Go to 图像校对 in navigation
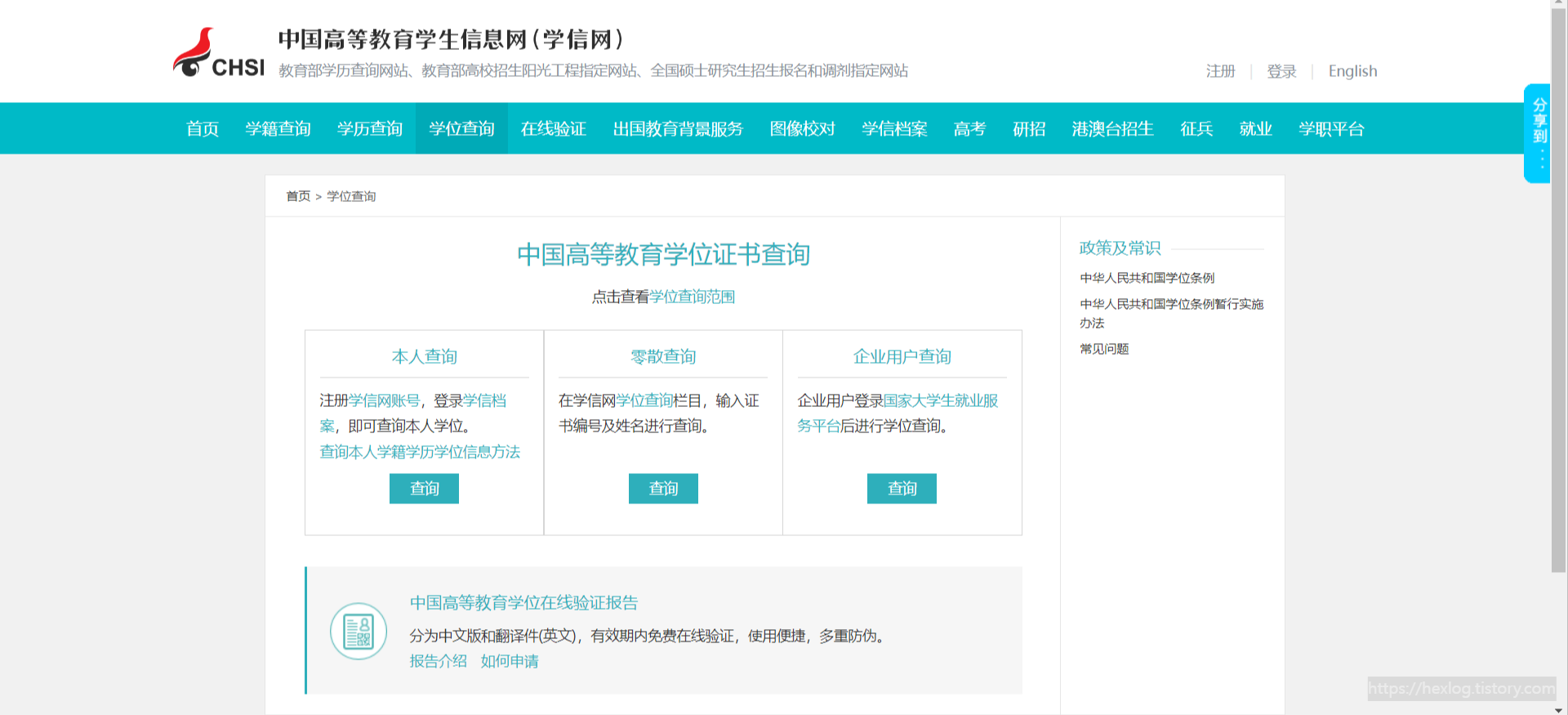 [x=803, y=128]
